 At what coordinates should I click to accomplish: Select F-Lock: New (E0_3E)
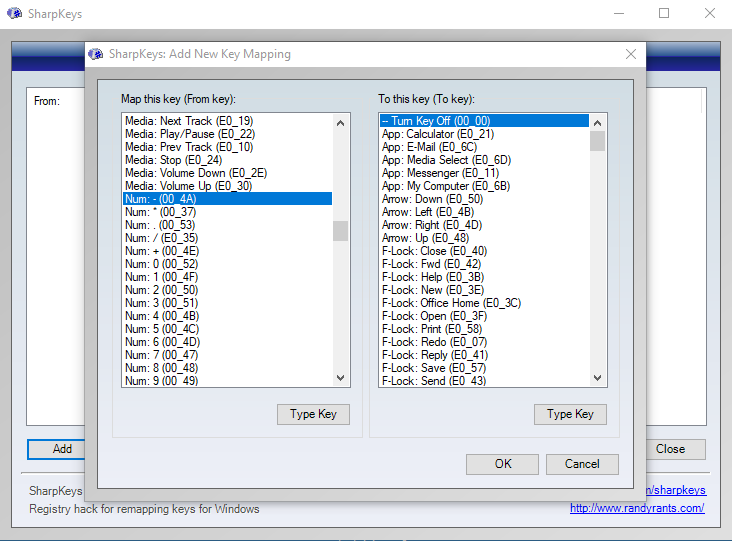coord(485,290)
